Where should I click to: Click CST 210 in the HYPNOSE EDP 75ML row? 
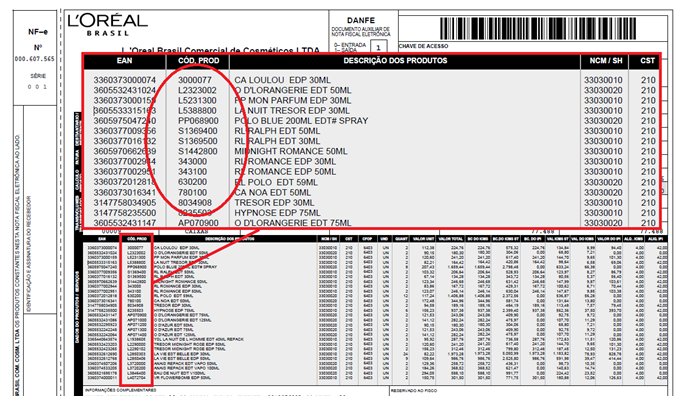coord(648,213)
